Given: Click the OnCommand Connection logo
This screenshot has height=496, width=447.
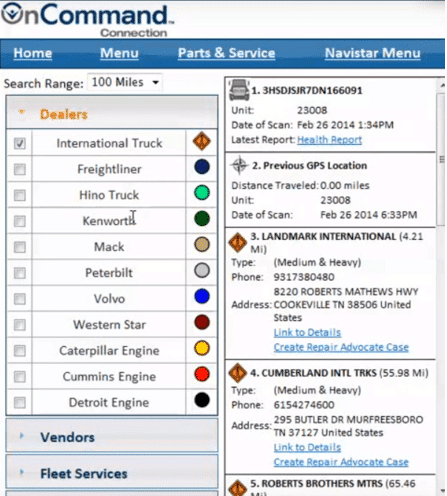Looking at the screenshot, I should coord(88,20).
